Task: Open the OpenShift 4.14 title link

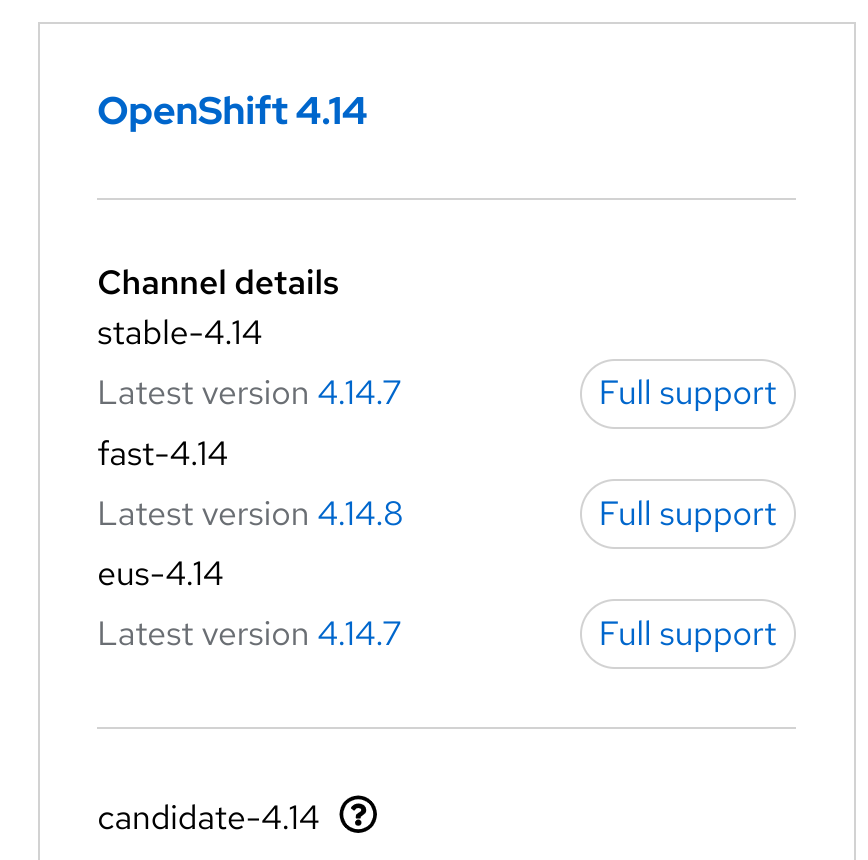Action: [232, 111]
